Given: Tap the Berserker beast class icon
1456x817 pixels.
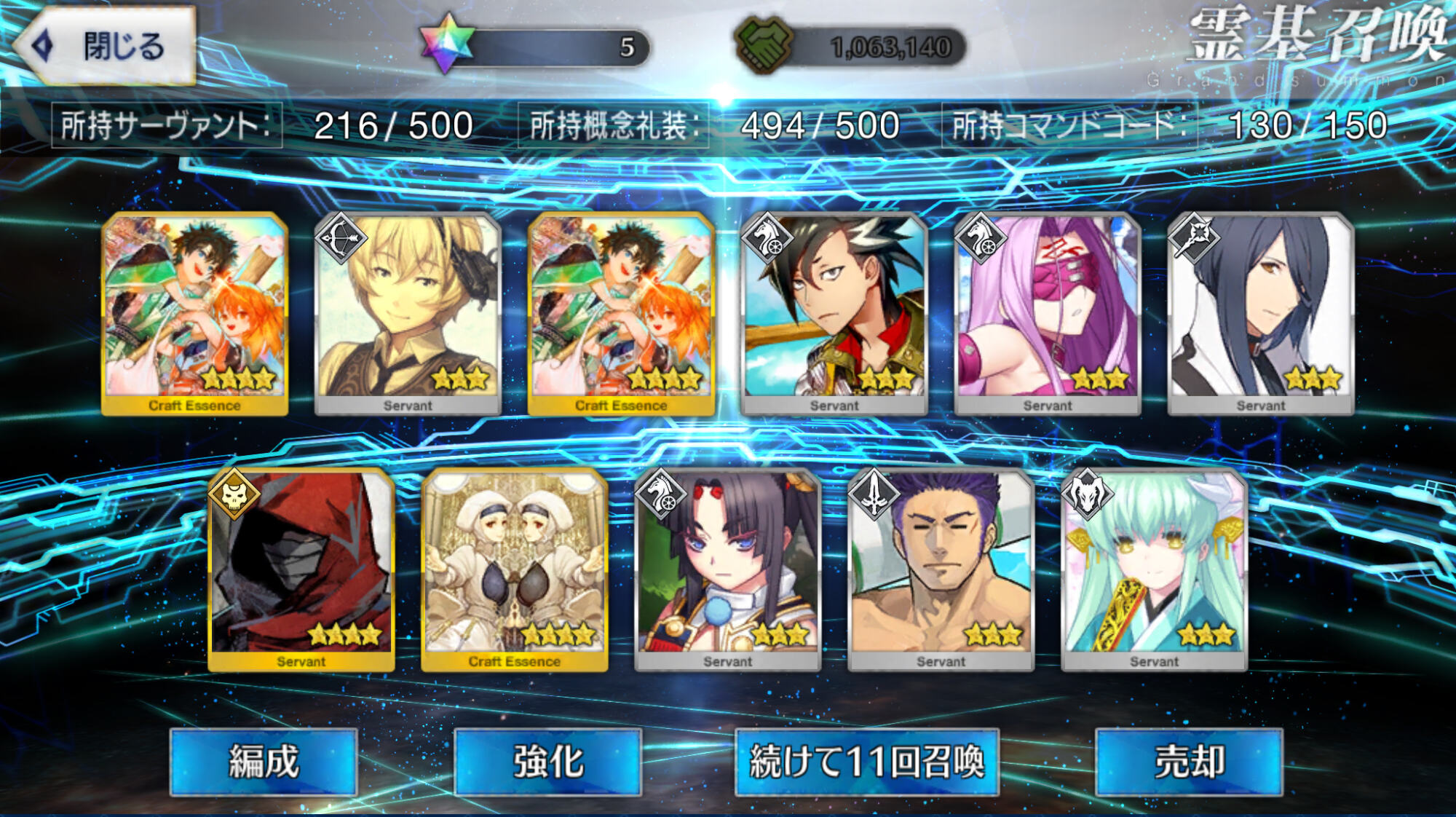Looking at the screenshot, I should point(1086,494).
